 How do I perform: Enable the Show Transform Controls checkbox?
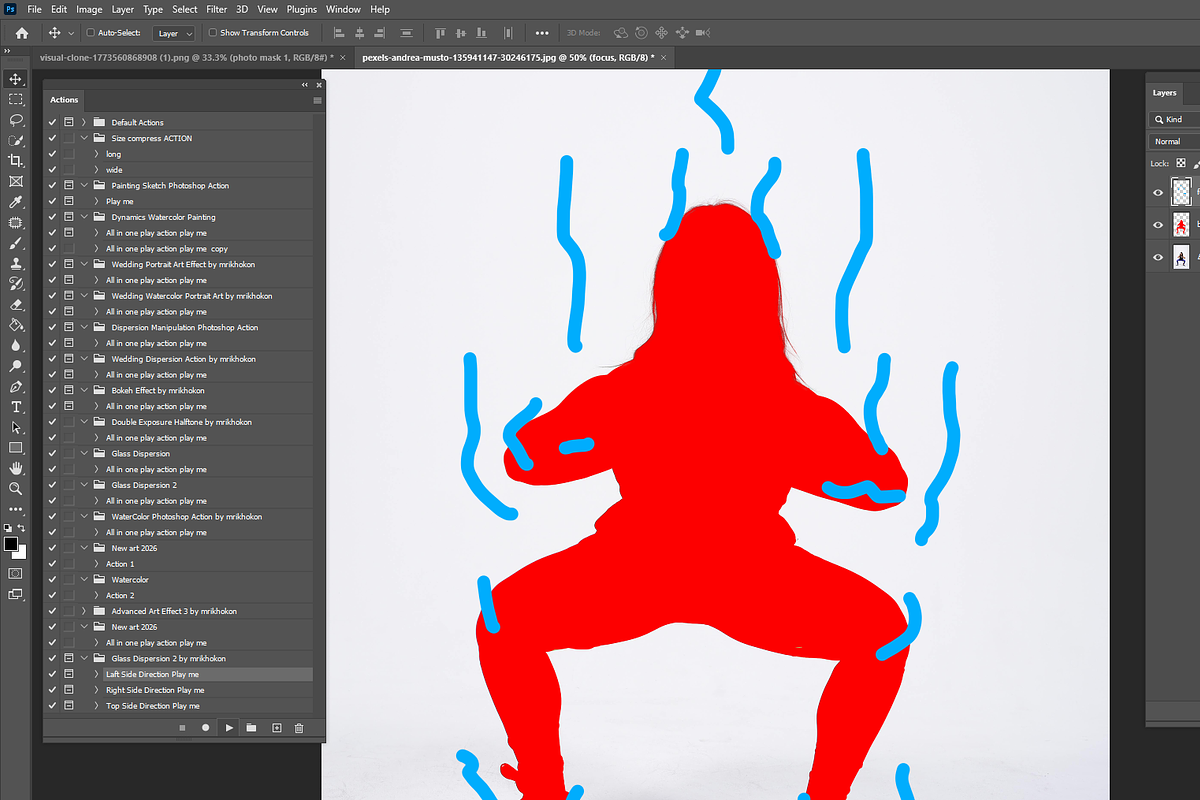(x=212, y=33)
